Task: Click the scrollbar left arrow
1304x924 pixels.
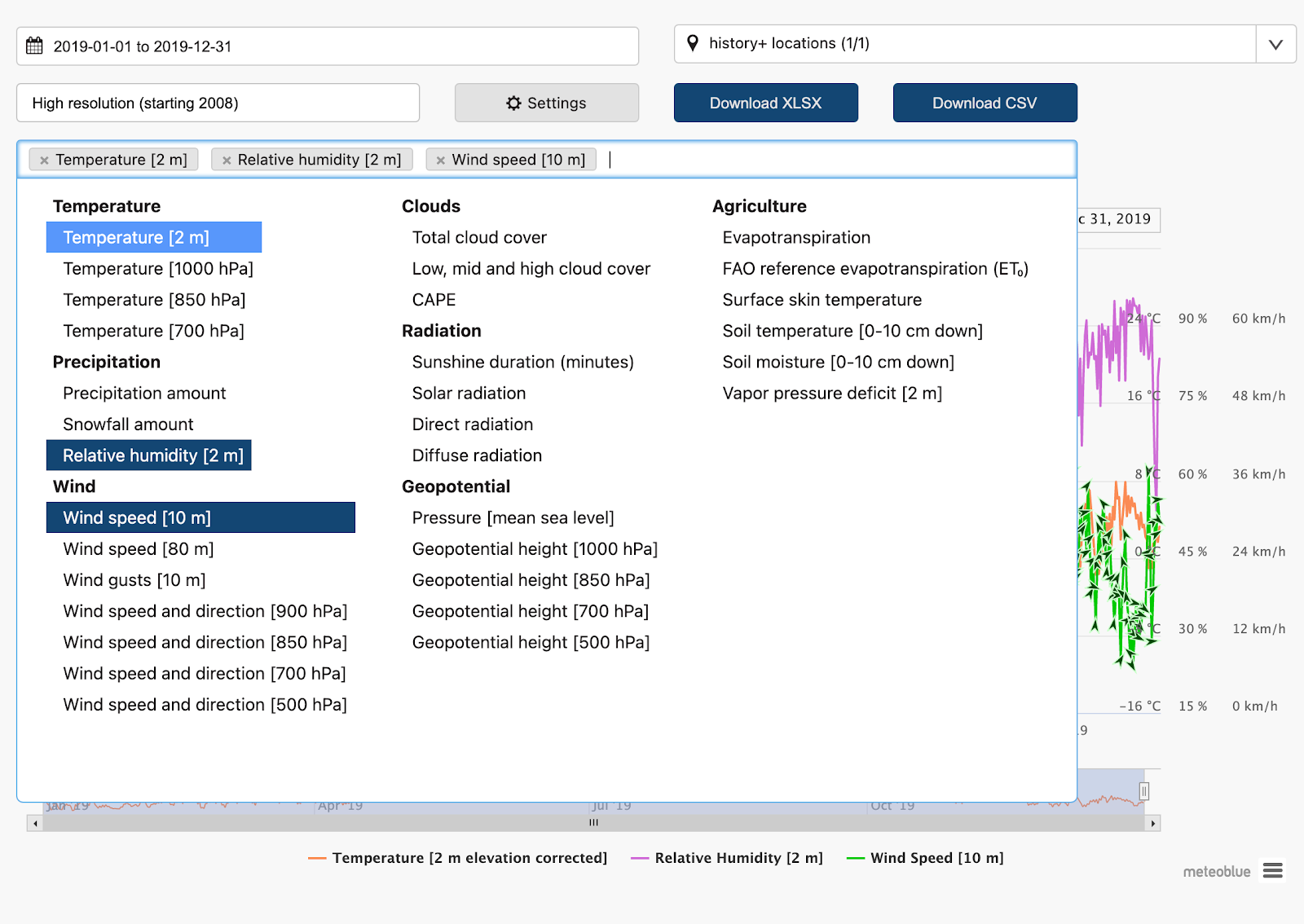Action: [x=35, y=824]
